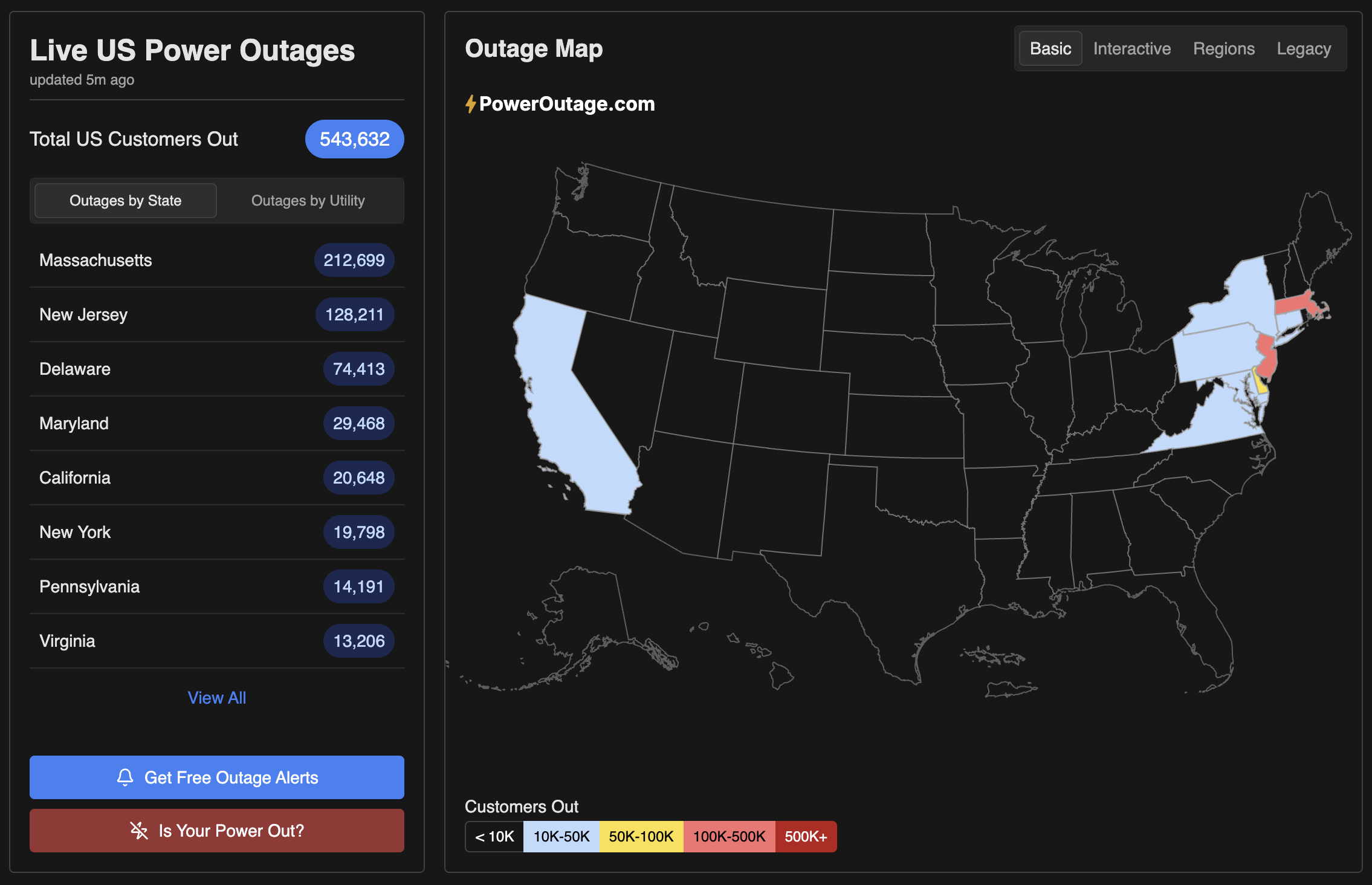Toggle the Interactive map mode
1372x885 pixels.
(x=1131, y=48)
